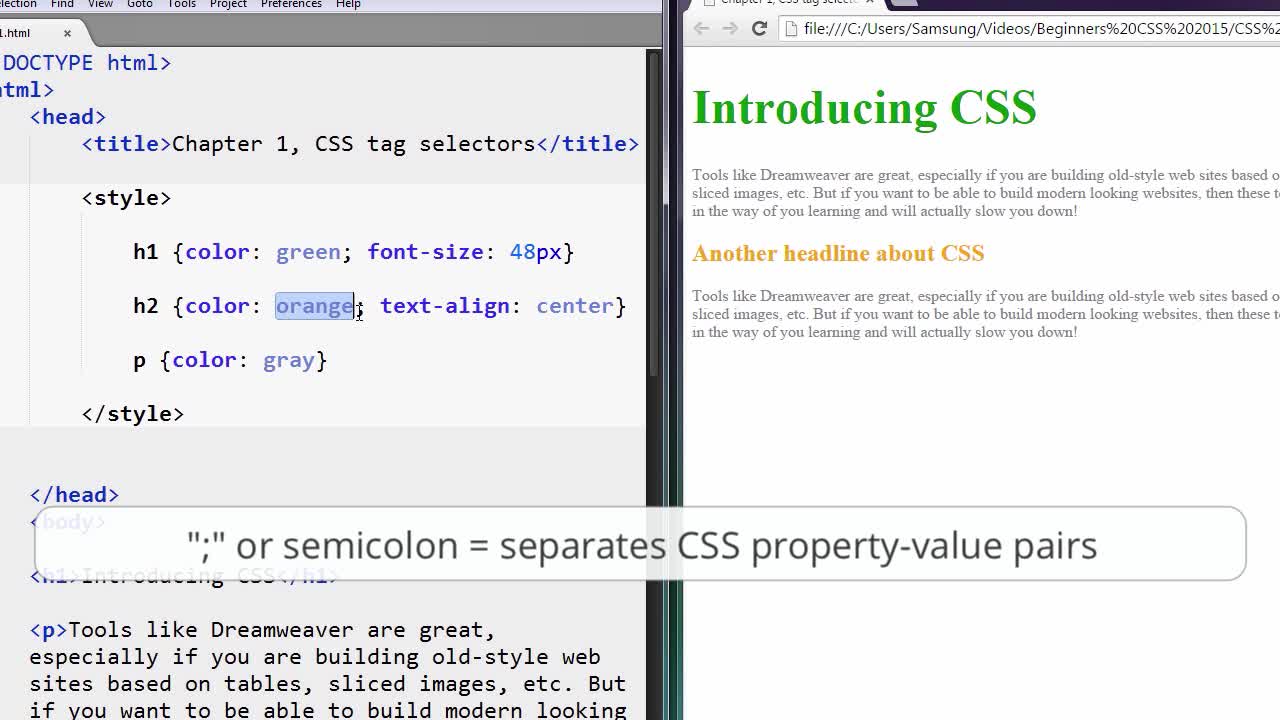Open the View menu

click(x=100, y=4)
